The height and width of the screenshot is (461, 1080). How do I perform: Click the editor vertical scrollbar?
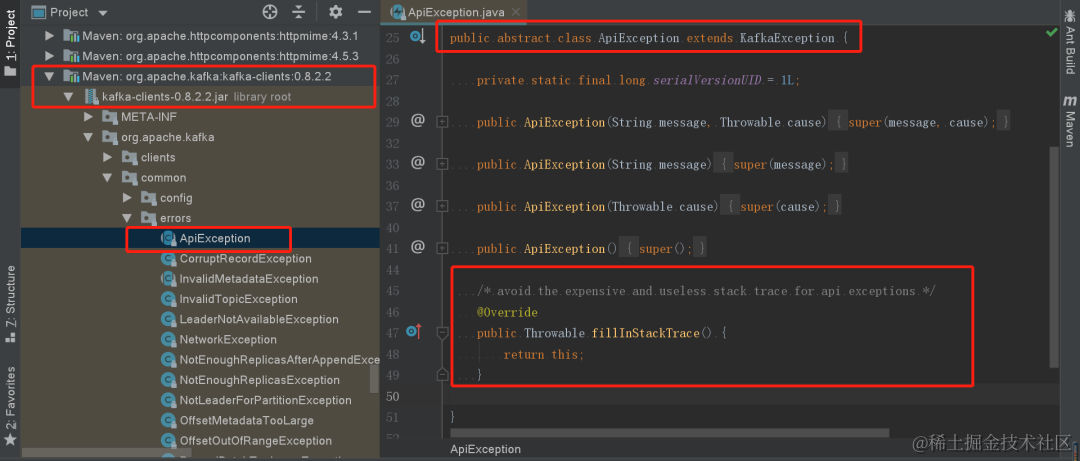click(x=1052, y=257)
